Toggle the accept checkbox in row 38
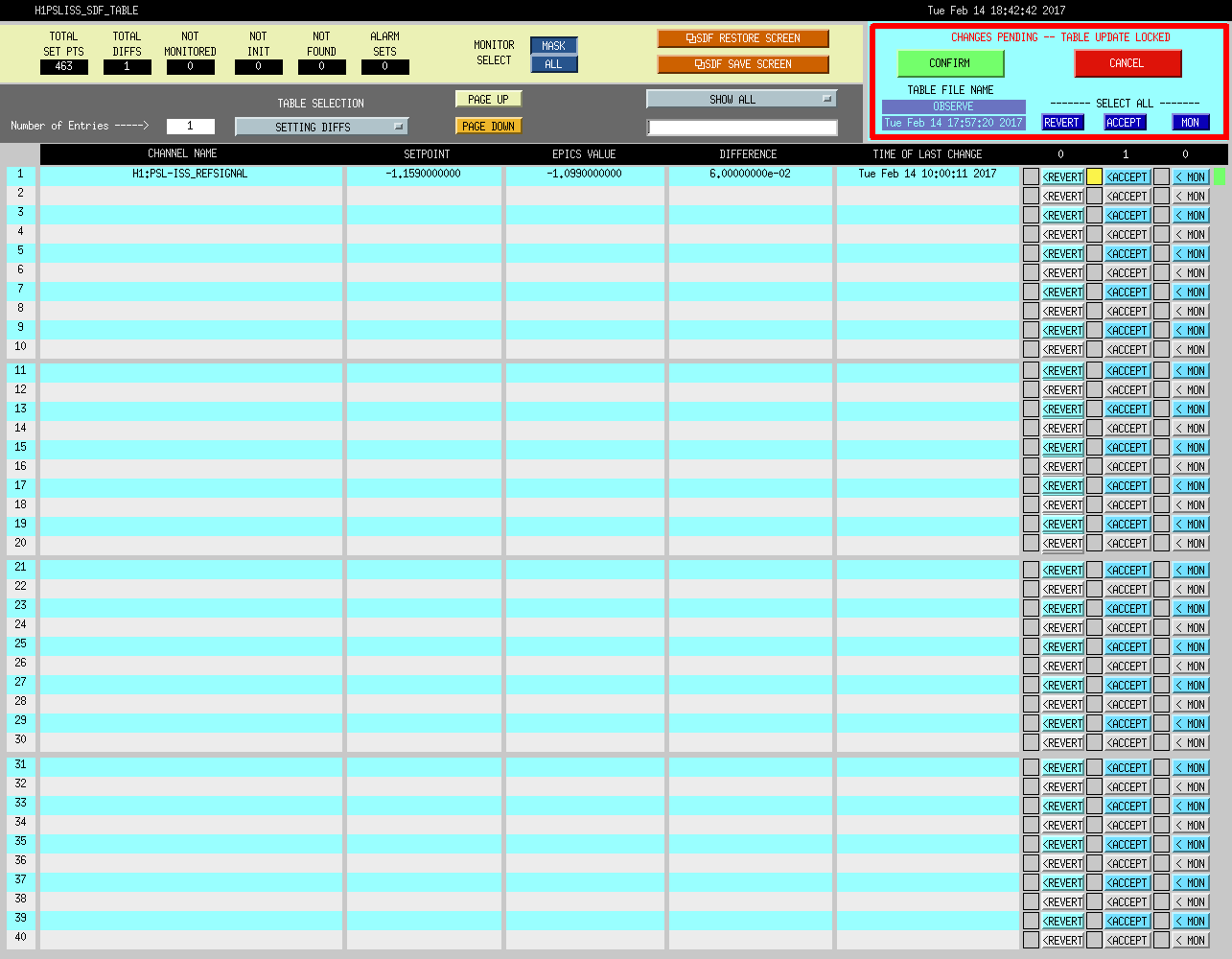This screenshot has width=1232, height=959. [1094, 901]
